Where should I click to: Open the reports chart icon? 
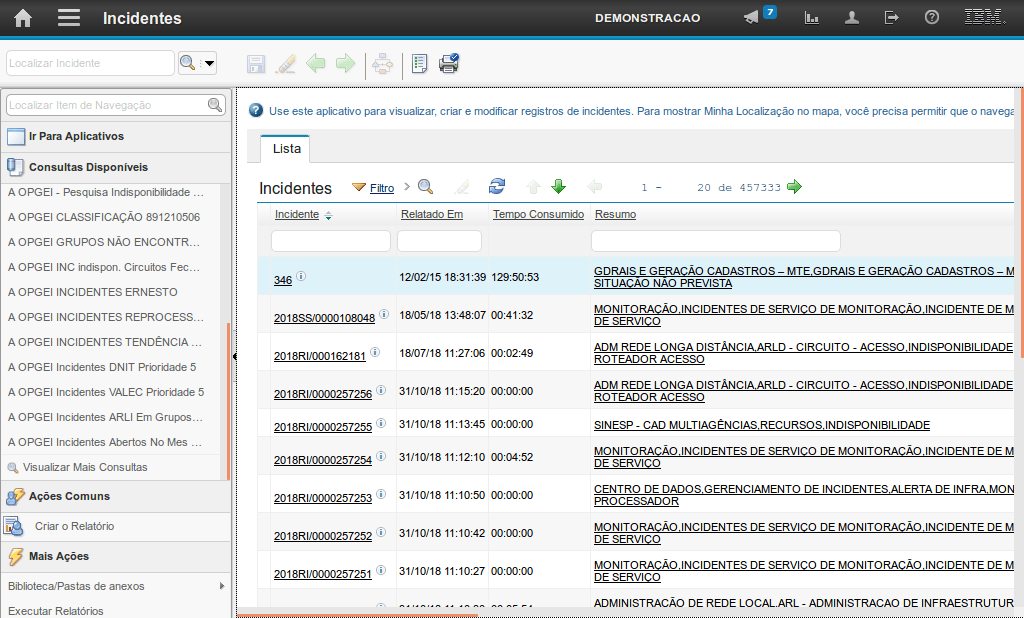(811, 18)
